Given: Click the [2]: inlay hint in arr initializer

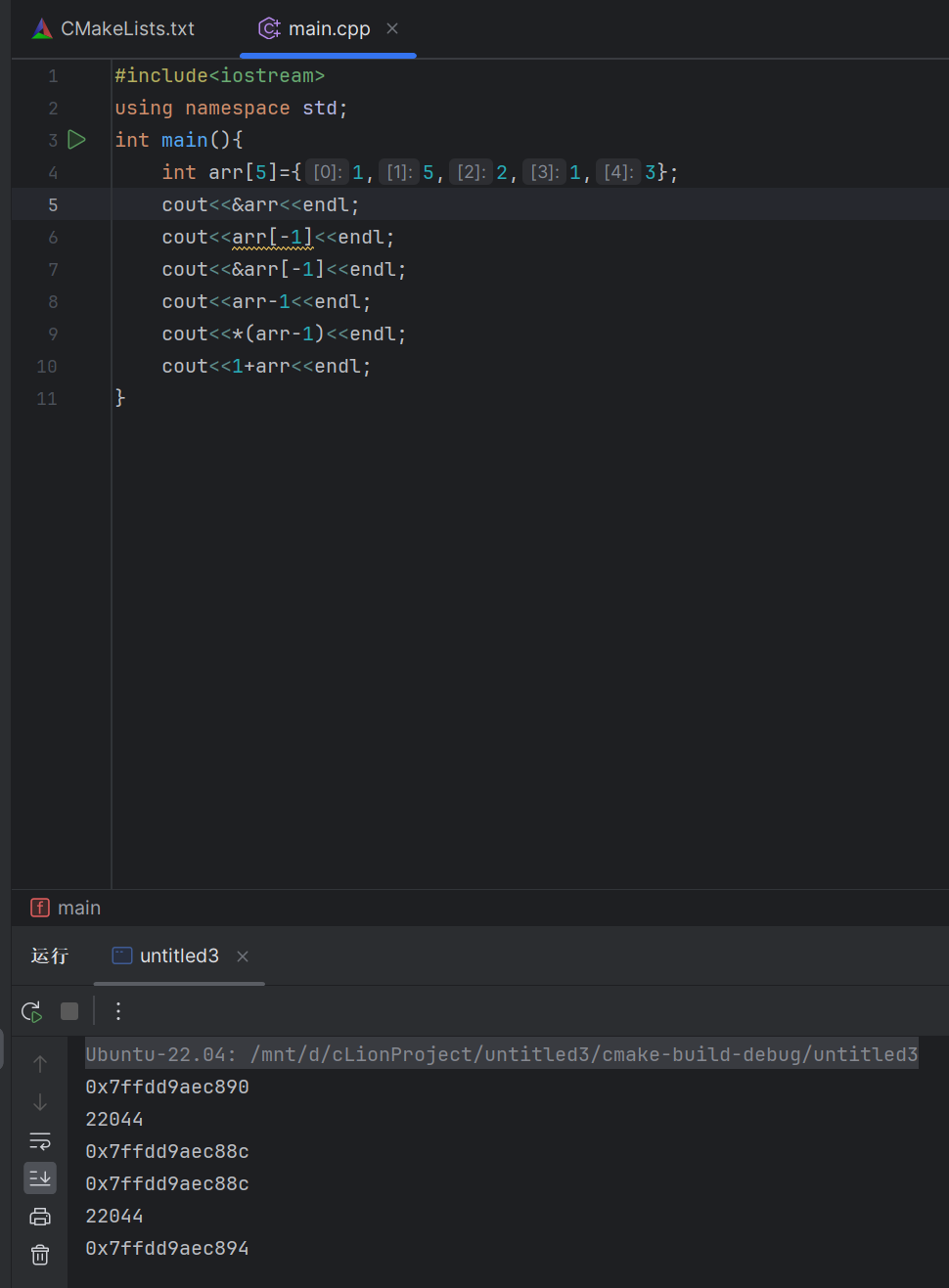Looking at the screenshot, I should pos(472,172).
